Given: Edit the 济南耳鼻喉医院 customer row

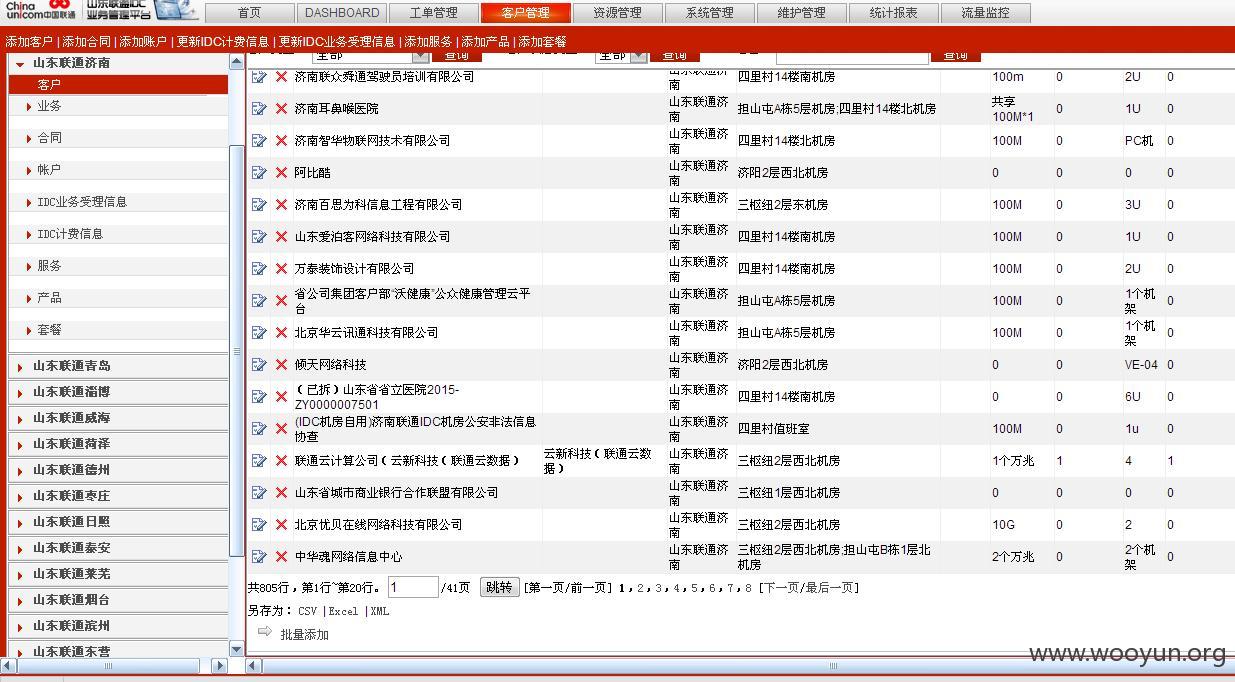Looking at the screenshot, I should point(259,108).
